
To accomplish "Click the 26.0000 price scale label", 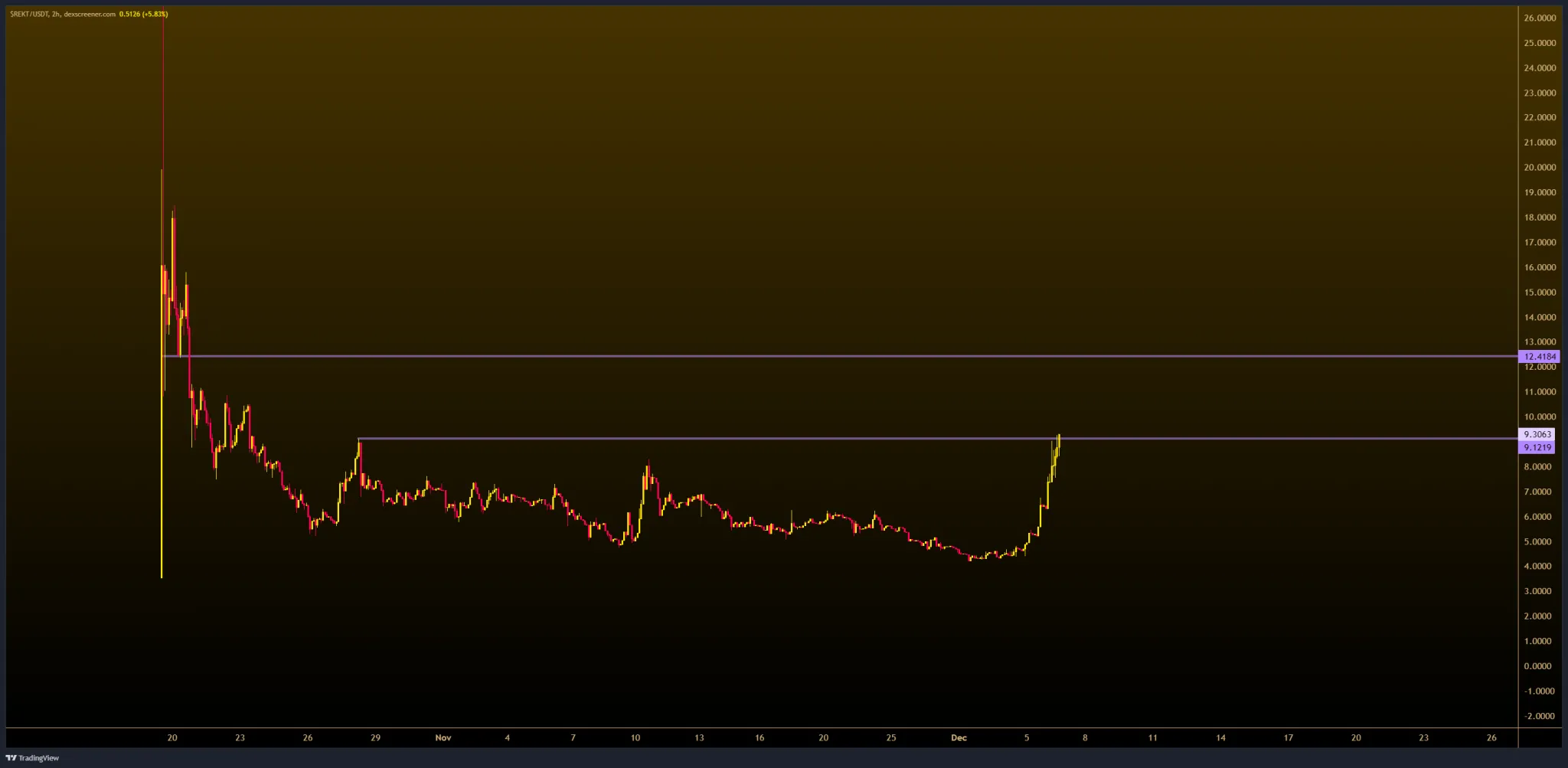I will coord(1539,18).
